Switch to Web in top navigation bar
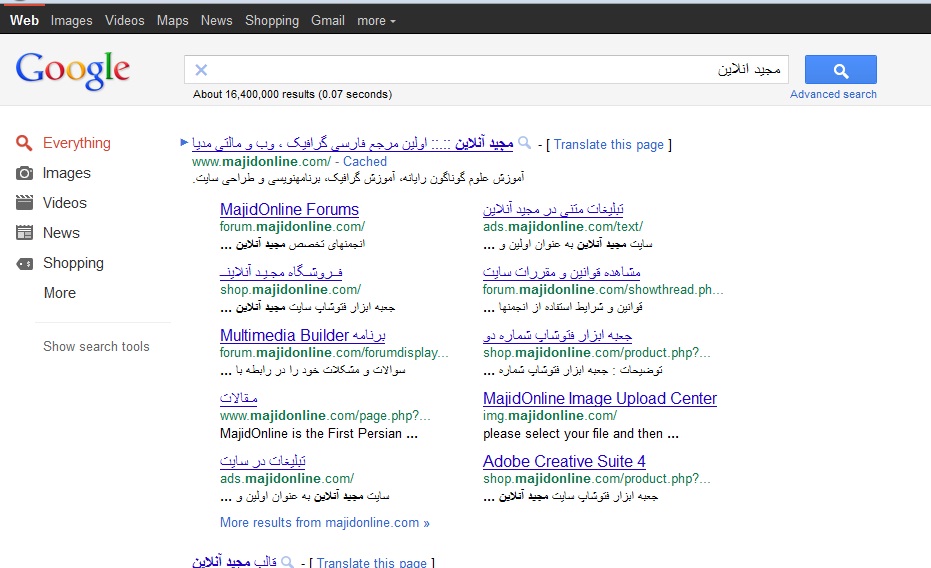This screenshot has height=568, width=931. [24, 20]
